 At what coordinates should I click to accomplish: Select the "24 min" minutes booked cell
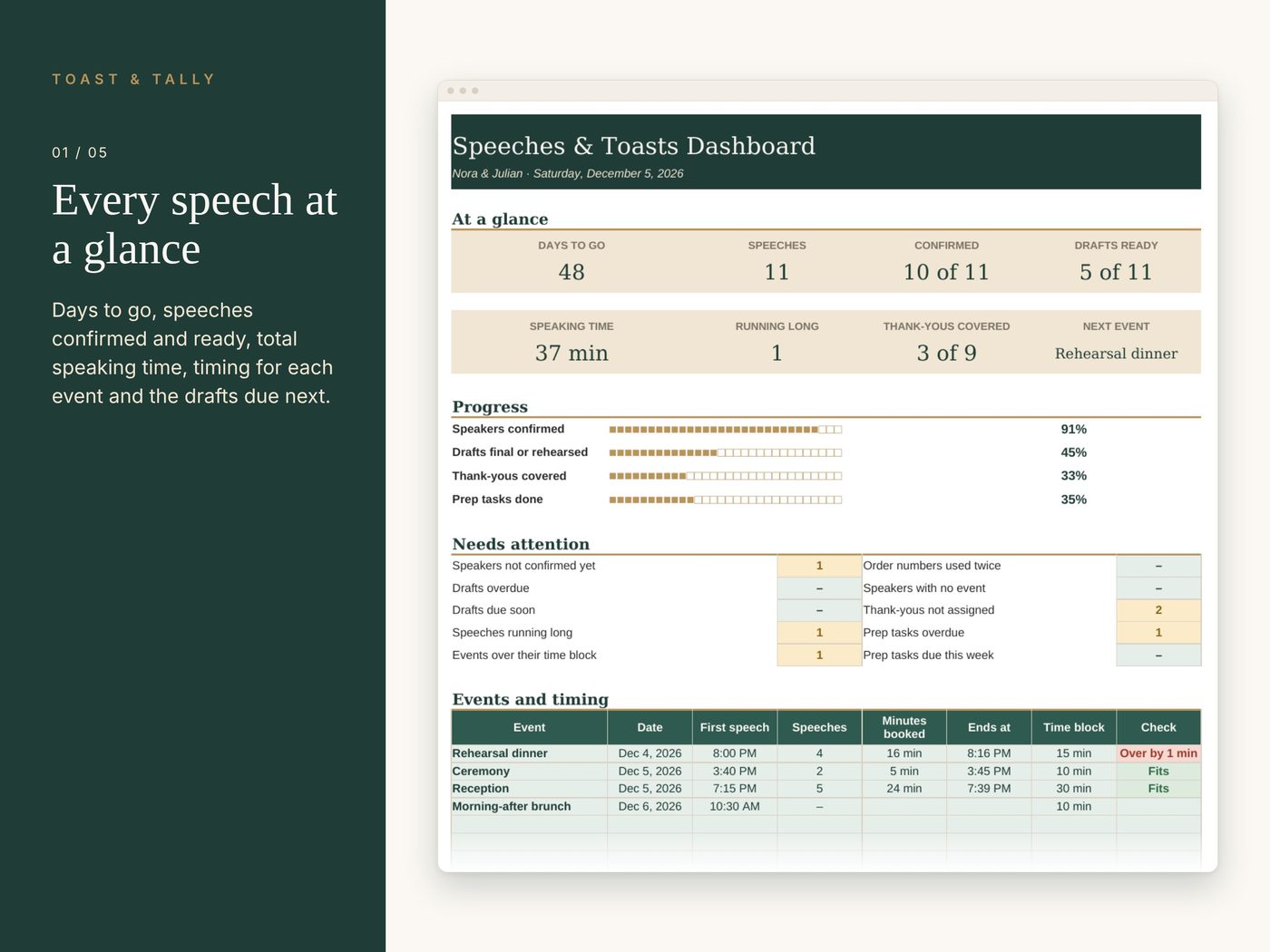click(904, 789)
